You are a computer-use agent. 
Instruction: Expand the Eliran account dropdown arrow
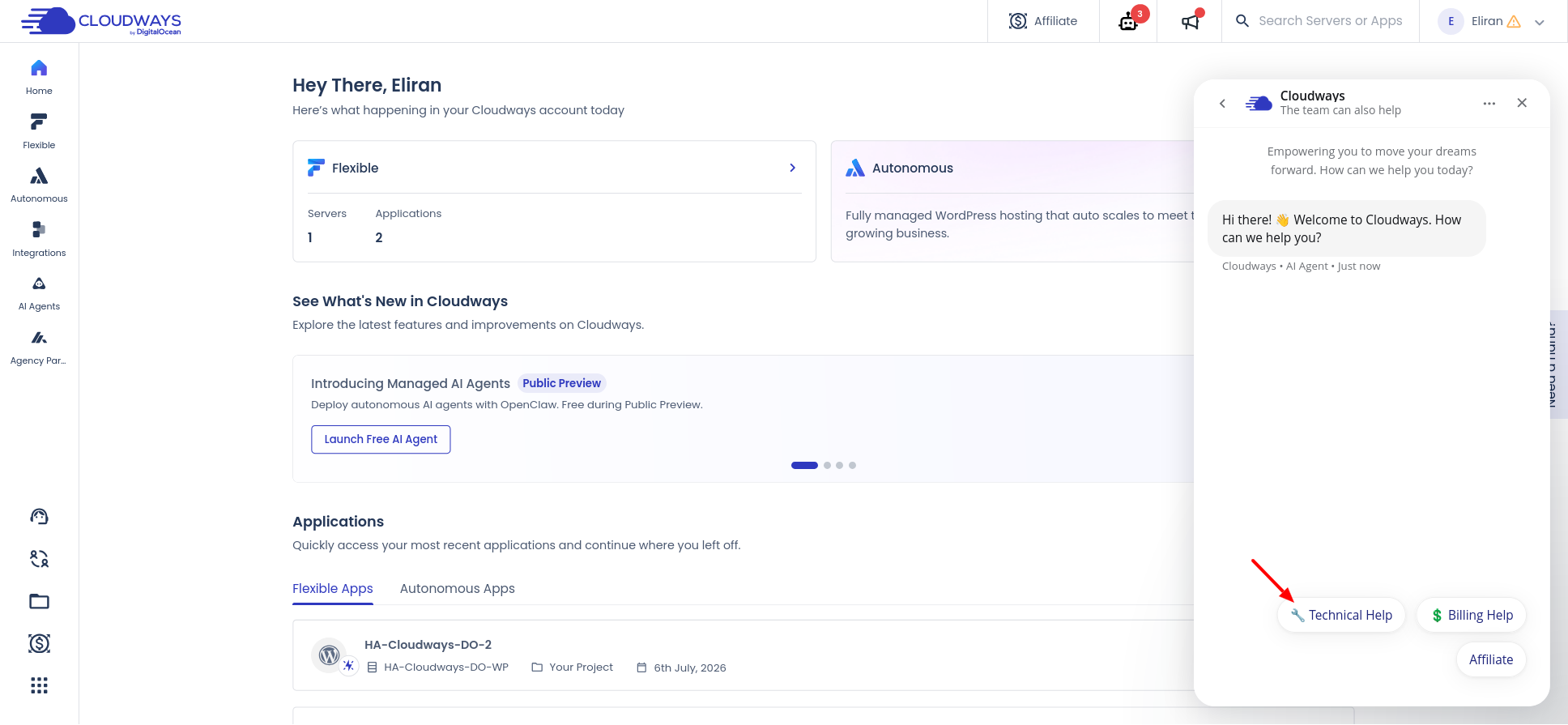point(1540,23)
